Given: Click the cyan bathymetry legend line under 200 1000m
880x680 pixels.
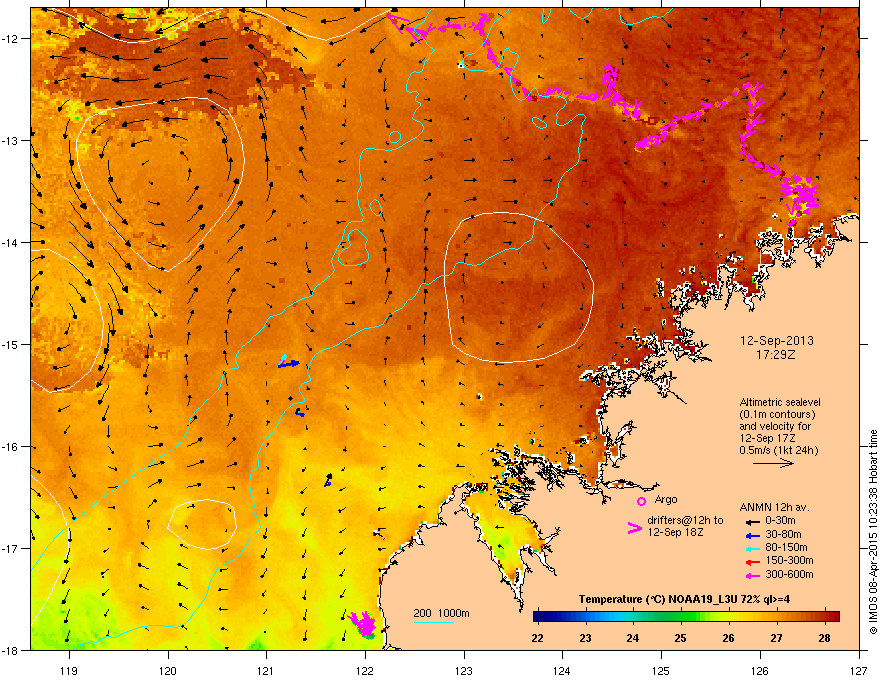Looking at the screenshot, I should click(433, 622).
